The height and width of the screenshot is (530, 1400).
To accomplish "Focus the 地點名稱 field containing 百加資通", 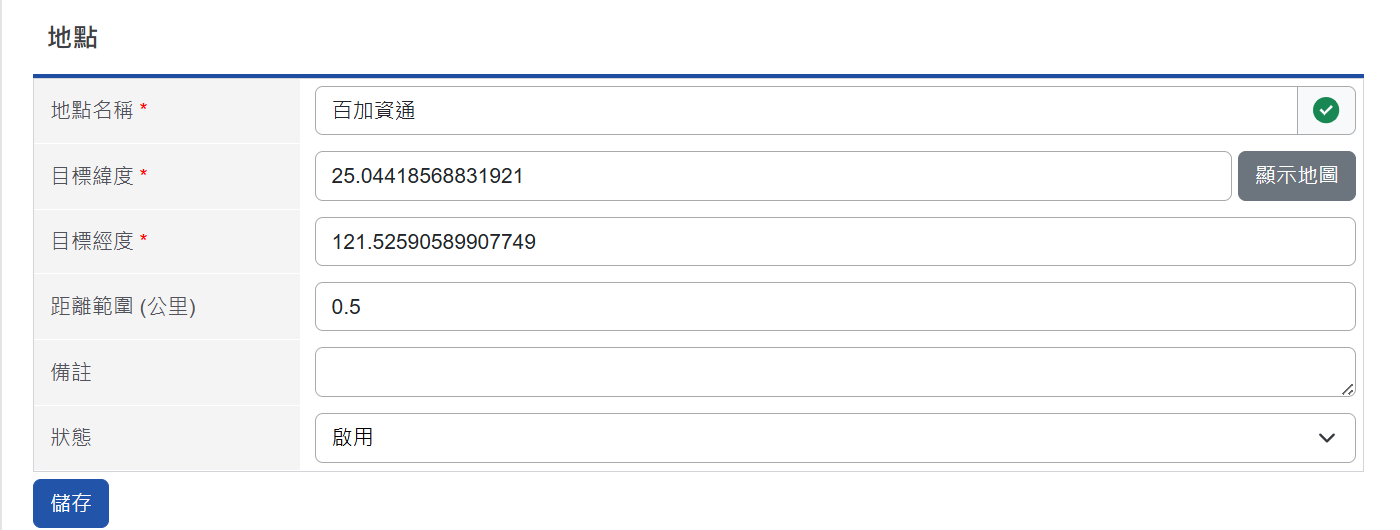I will tap(806, 110).
